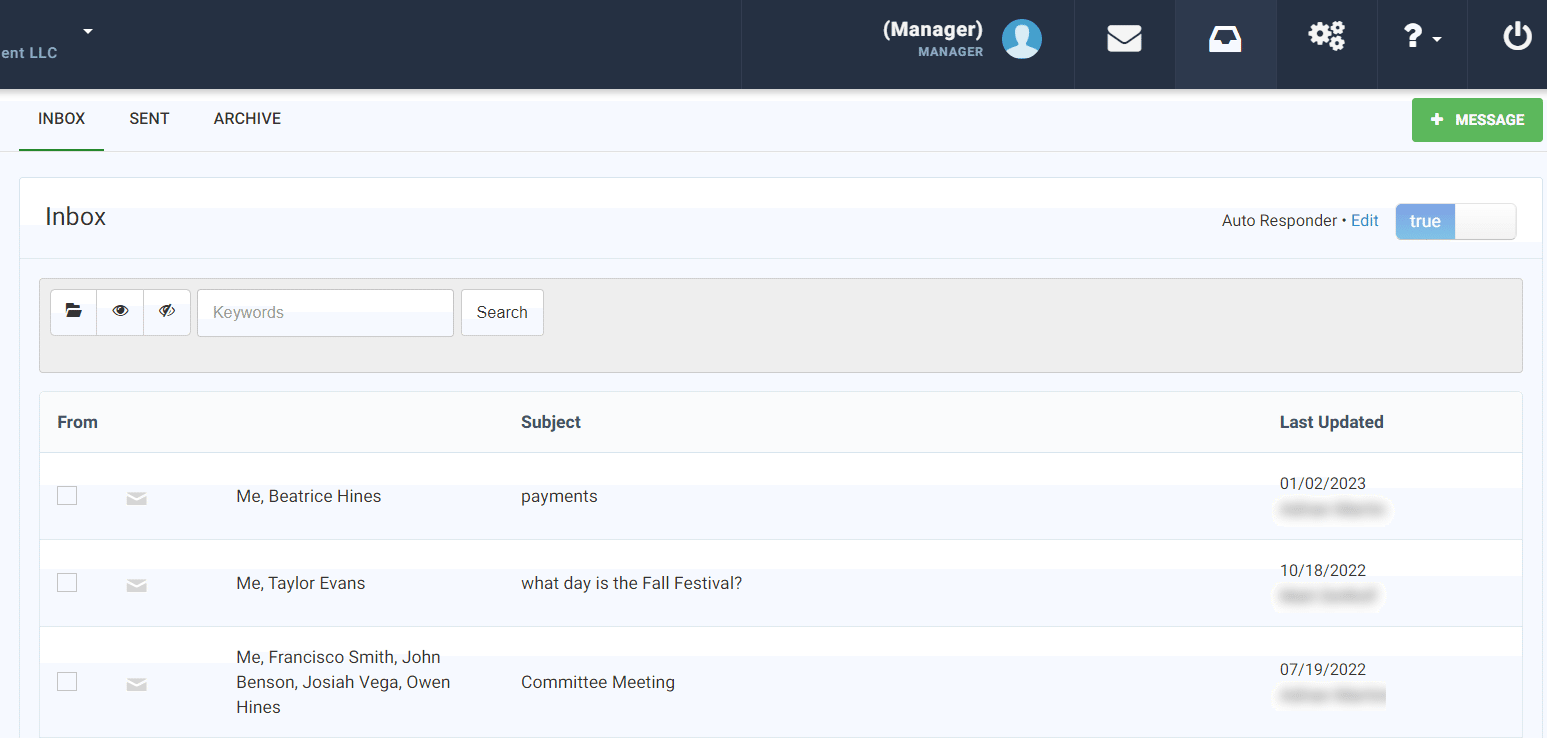
Task: Open 'what day is the Fall Festival?' message
Action: tap(631, 583)
